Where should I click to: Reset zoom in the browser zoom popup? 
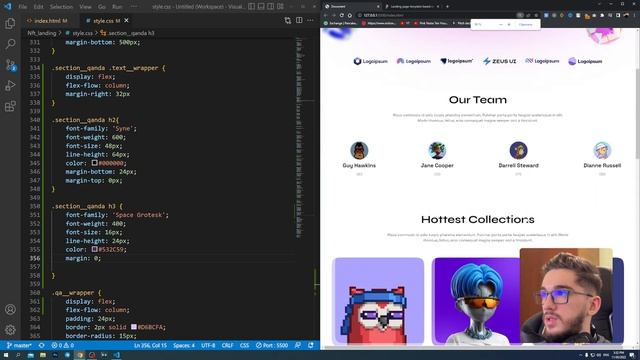(526, 24)
